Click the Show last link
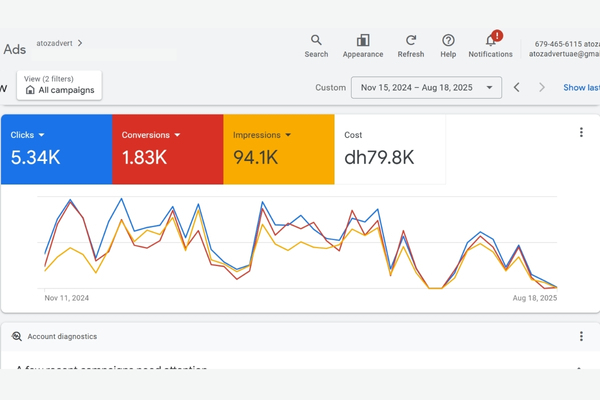This screenshot has width=600, height=400. [581, 88]
